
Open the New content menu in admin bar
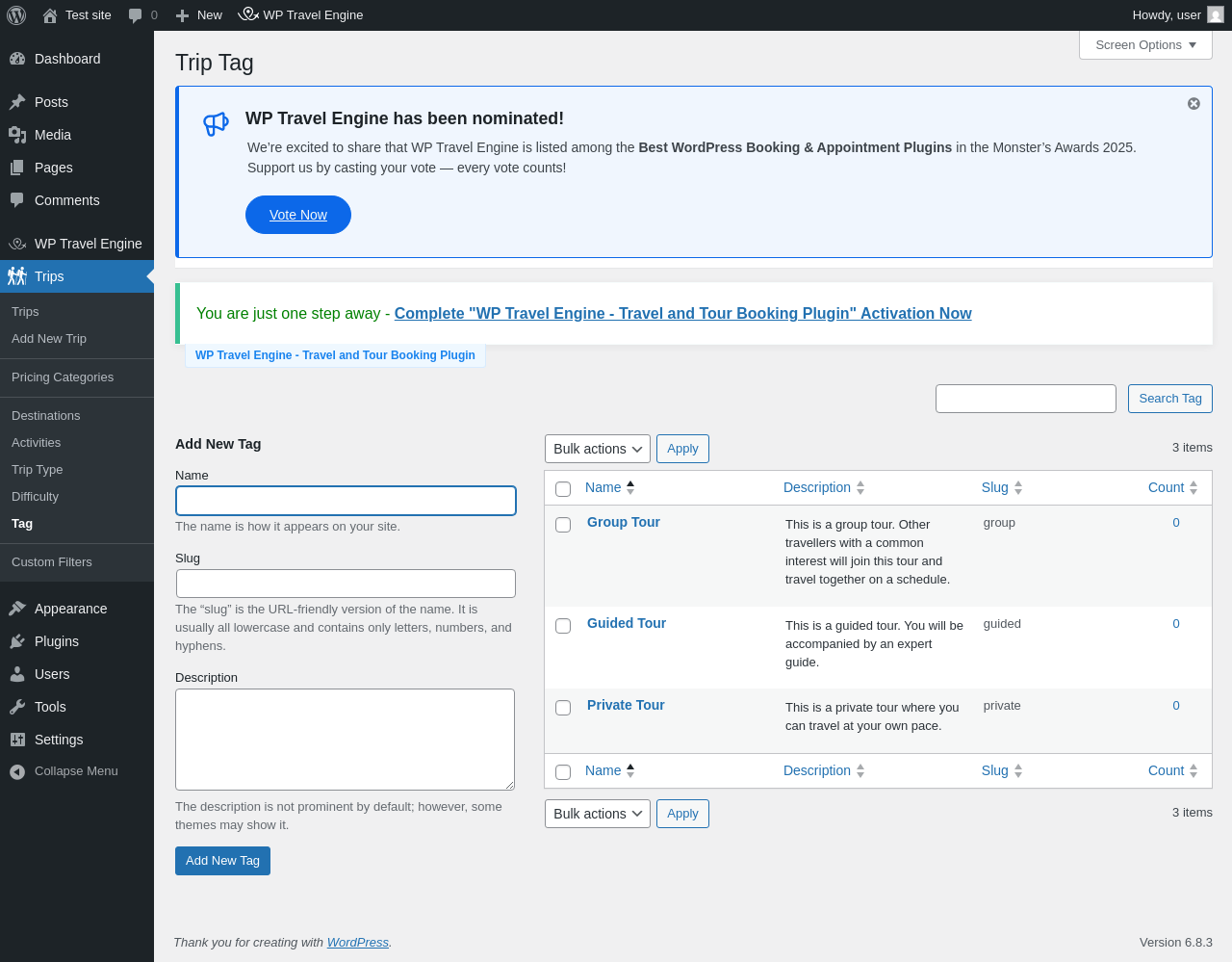199,15
